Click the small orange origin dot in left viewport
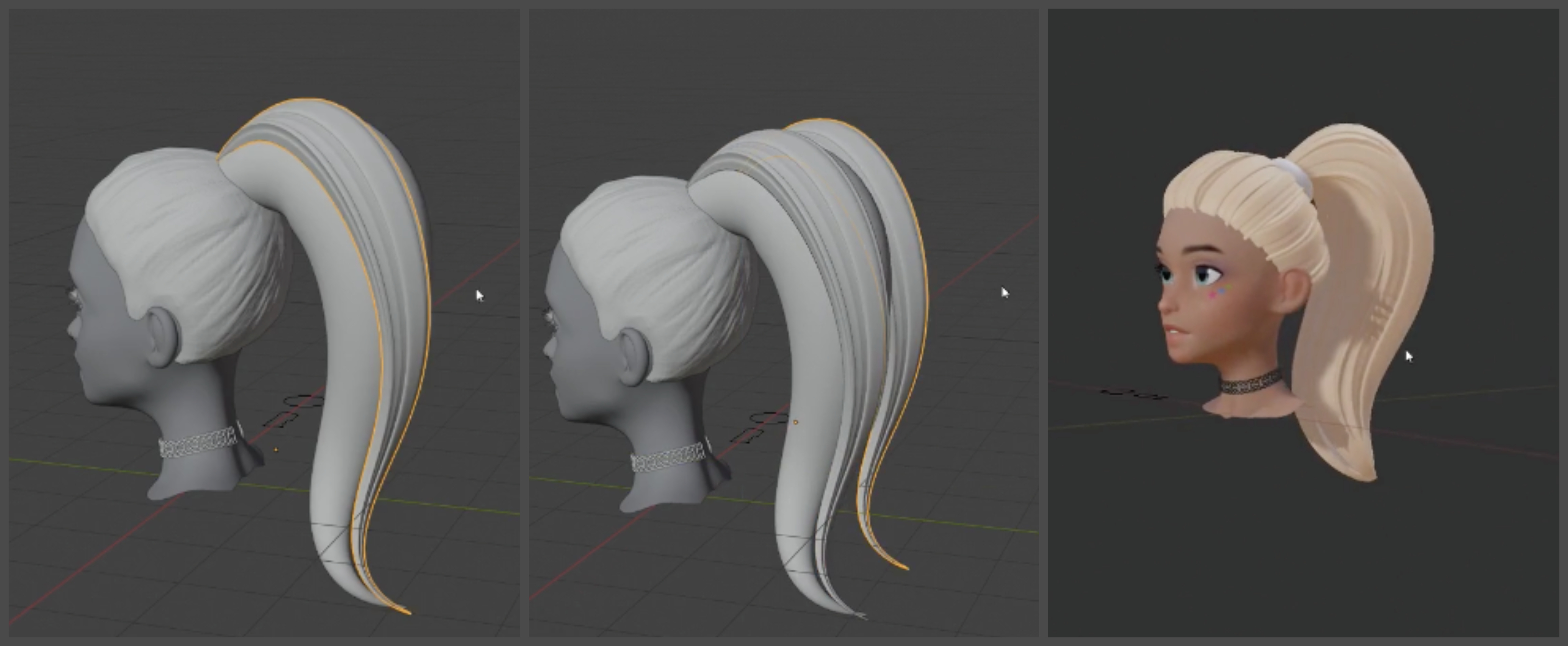Viewport: 1568px width, 646px height. tap(276, 450)
